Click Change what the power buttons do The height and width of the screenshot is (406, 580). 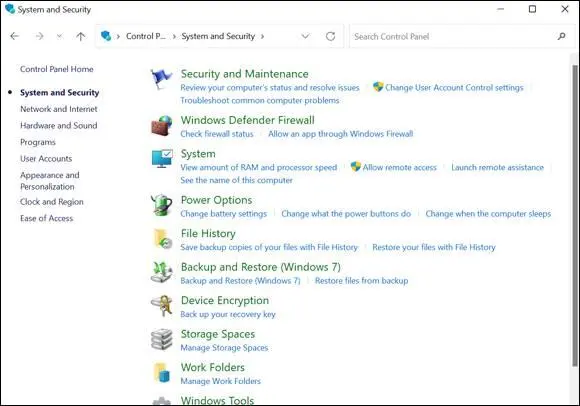point(346,214)
